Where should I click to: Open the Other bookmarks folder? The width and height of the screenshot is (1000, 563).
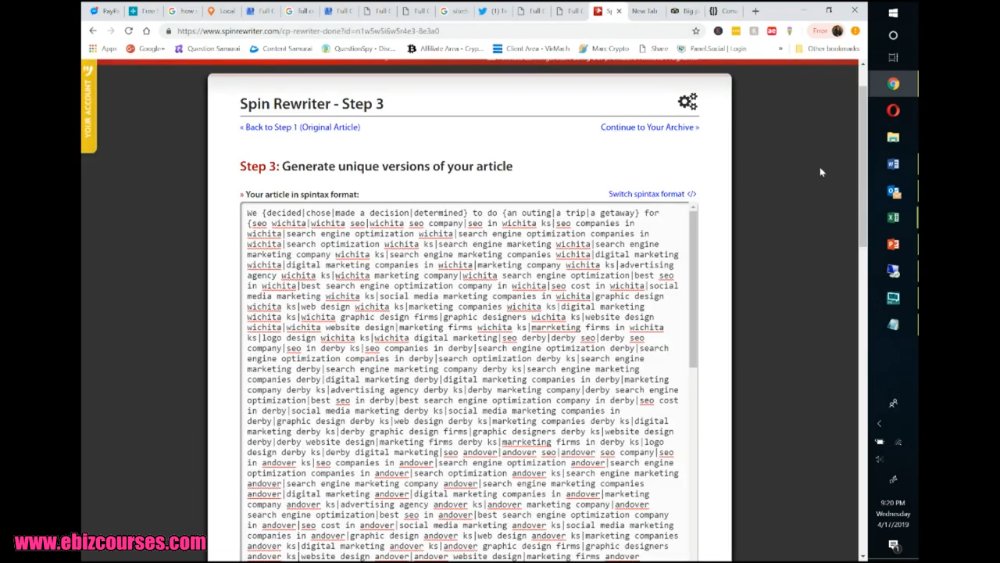(x=827, y=48)
